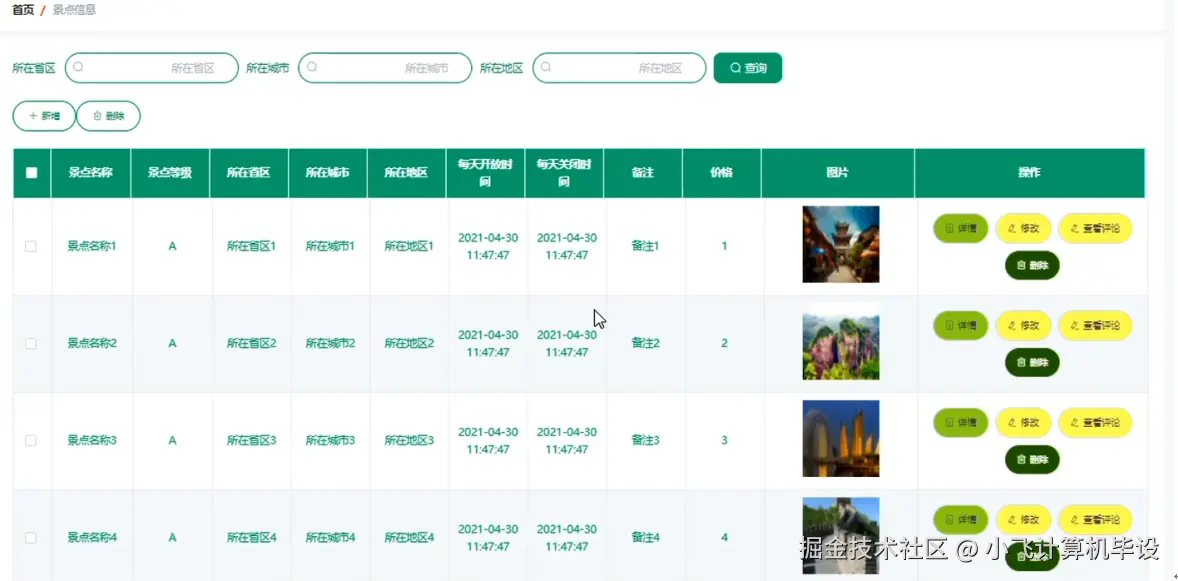The image size is (1178, 581).
Task: Focus the 所在地区 search input
Action: [x=619, y=68]
